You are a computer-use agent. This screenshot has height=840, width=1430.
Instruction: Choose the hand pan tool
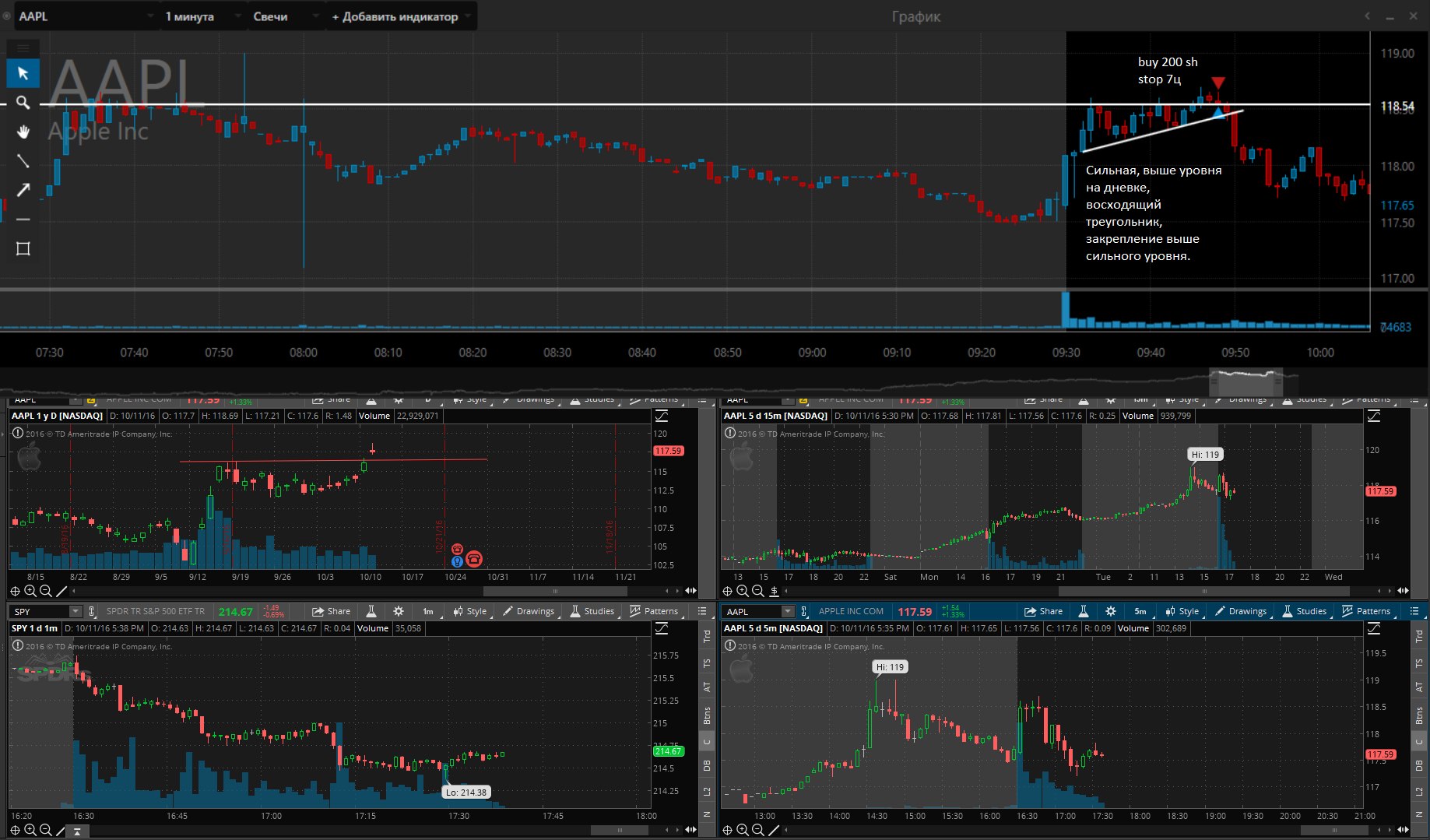23,132
